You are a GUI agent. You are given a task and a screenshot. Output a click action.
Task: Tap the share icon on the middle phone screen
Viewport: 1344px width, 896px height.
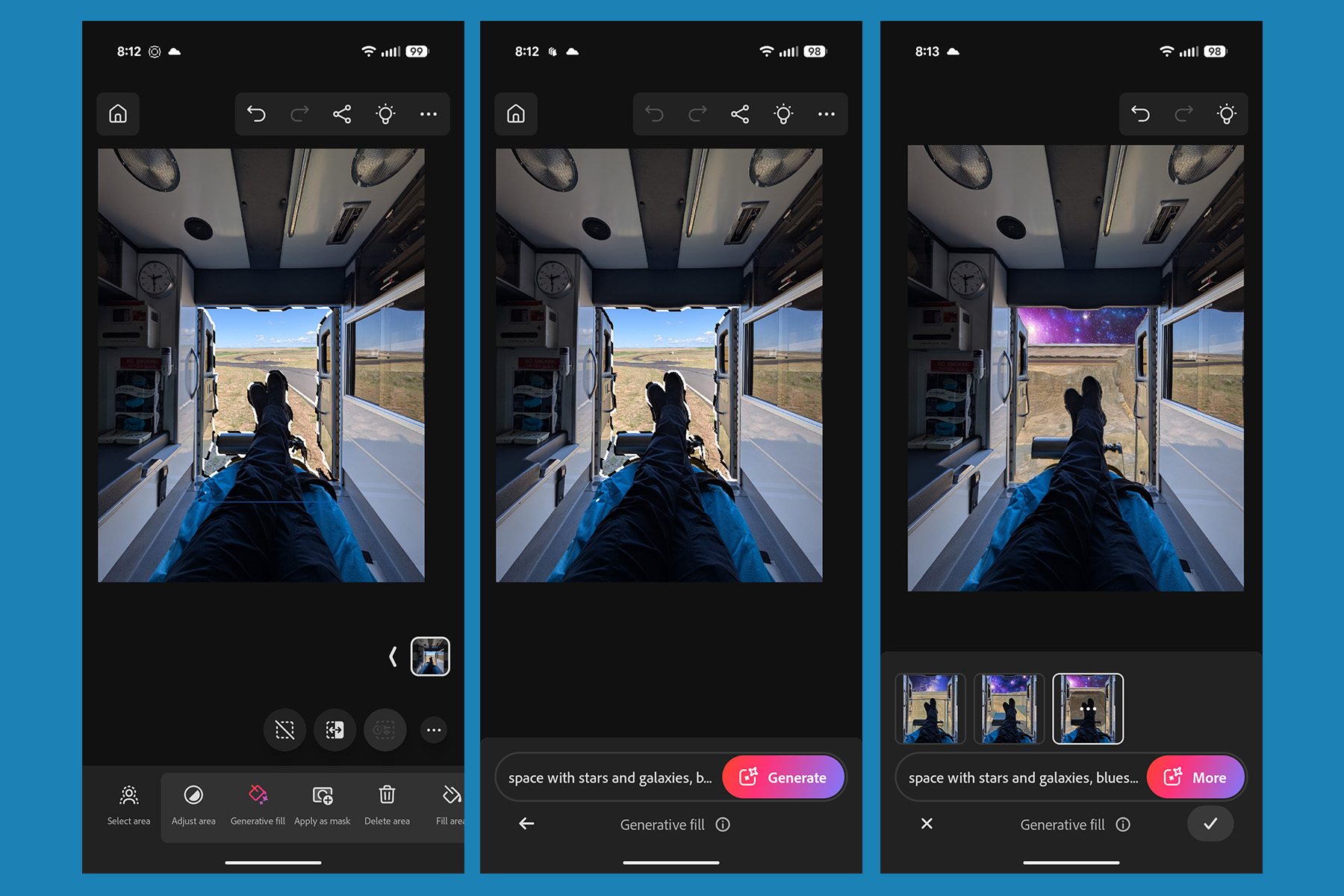740,113
